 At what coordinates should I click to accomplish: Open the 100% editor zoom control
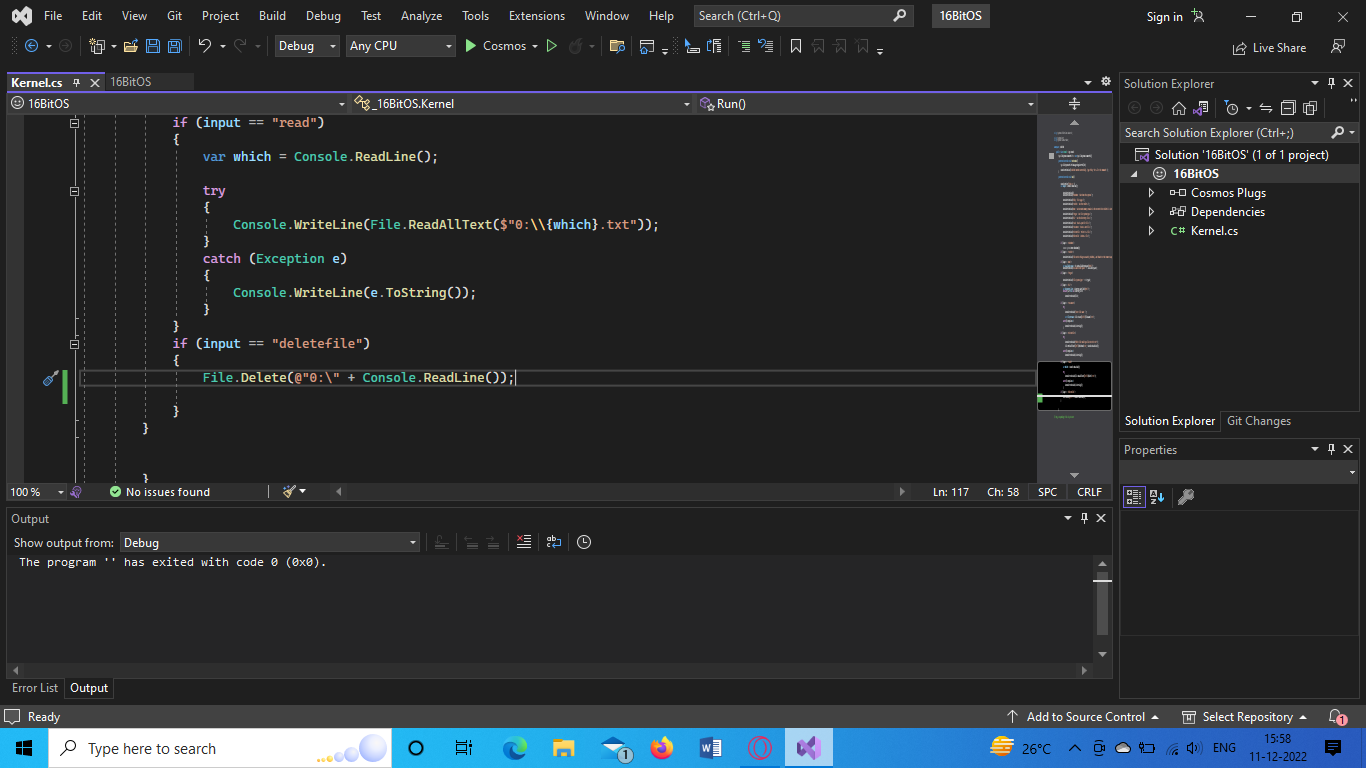pos(37,491)
